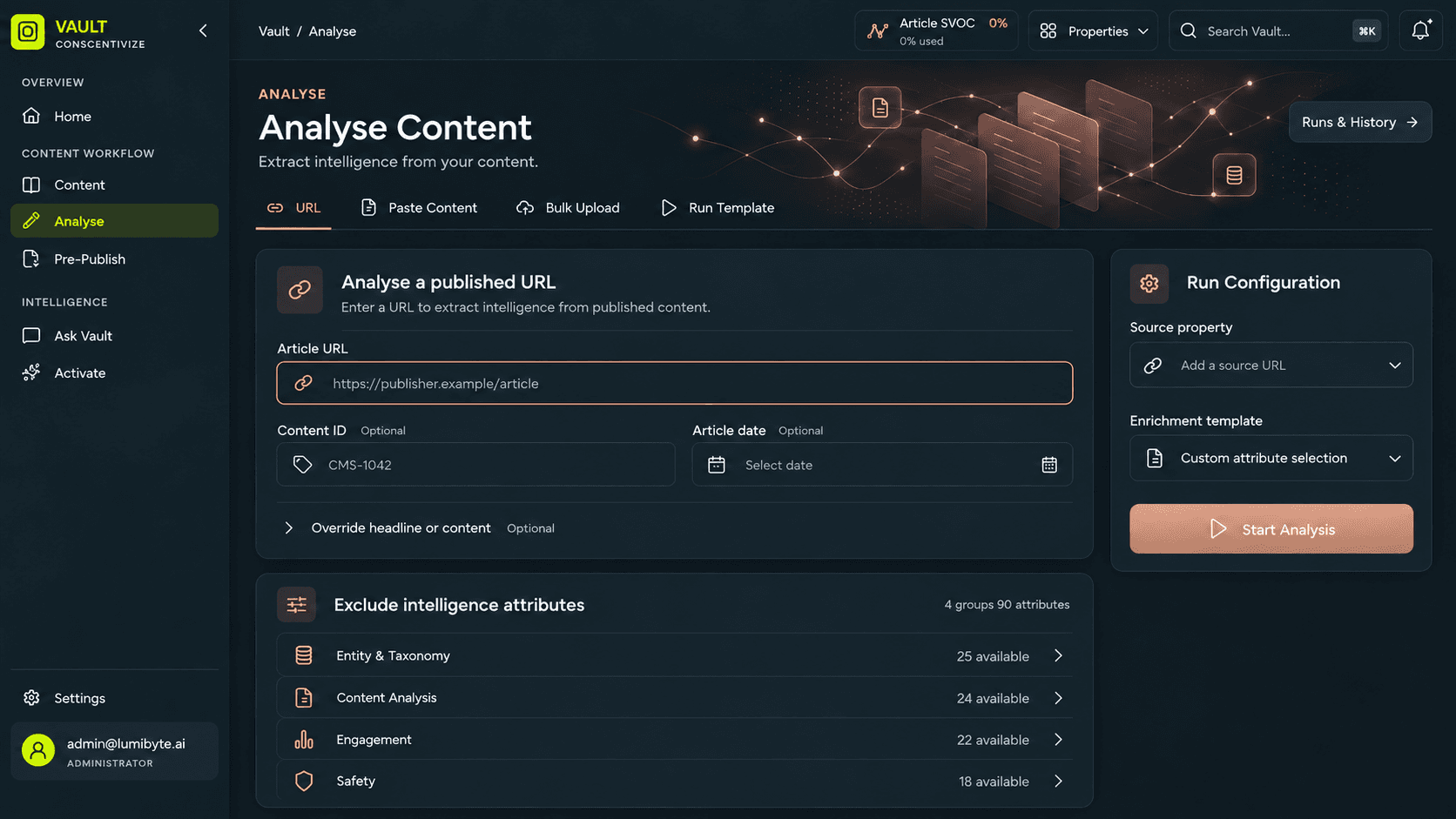Screen dimensions: 1456x819
Task: Open Content in the sidebar
Action: click(x=114, y=185)
